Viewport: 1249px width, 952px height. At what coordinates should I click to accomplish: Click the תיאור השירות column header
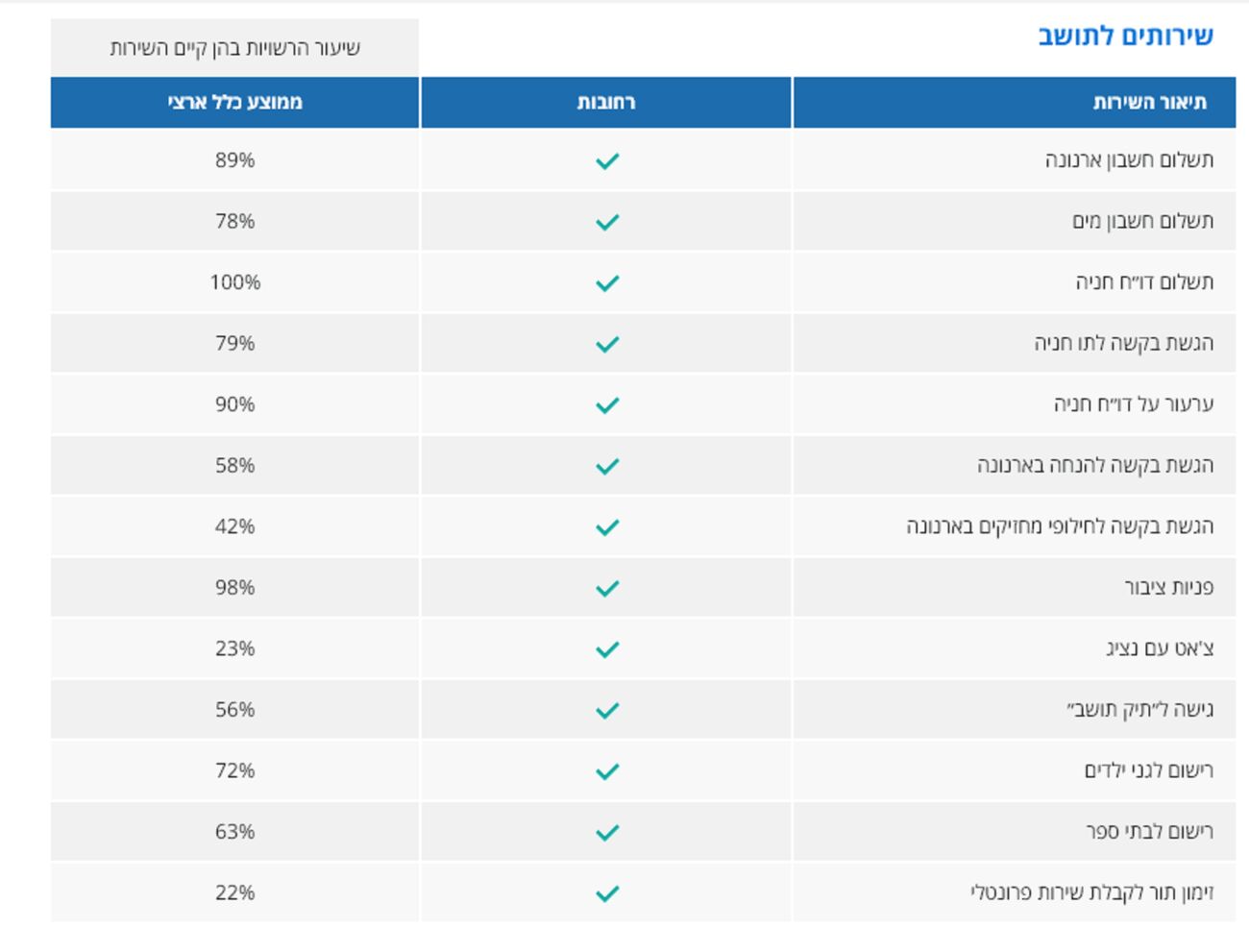(x=1149, y=103)
